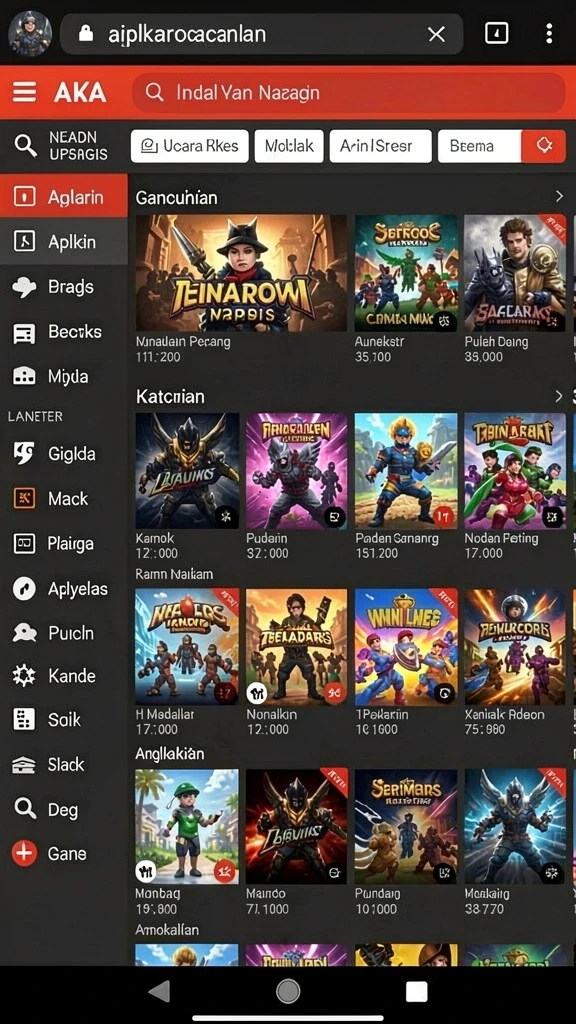This screenshot has height=1024, width=576.
Task: Tap the profile avatar in browser bar
Action: click(30, 34)
